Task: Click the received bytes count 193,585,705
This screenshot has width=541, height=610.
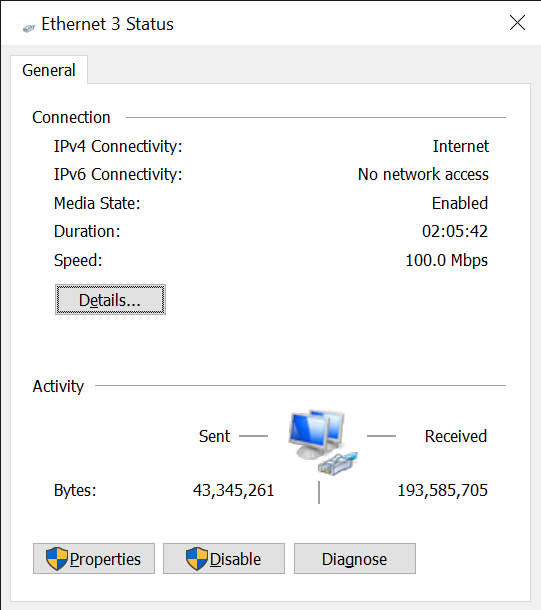Action: (442, 490)
